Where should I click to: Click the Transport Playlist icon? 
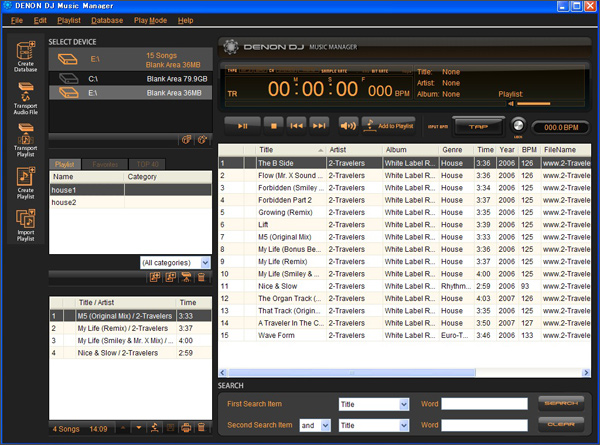coord(26,140)
